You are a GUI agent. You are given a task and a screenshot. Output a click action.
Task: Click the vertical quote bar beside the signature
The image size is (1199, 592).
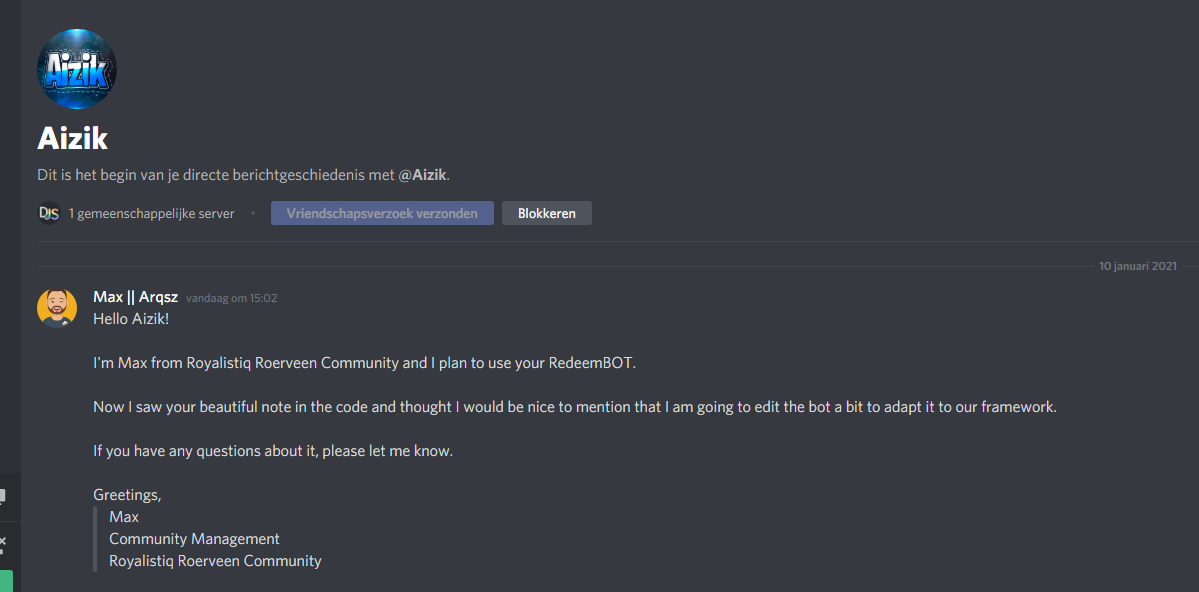(x=95, y=539)
